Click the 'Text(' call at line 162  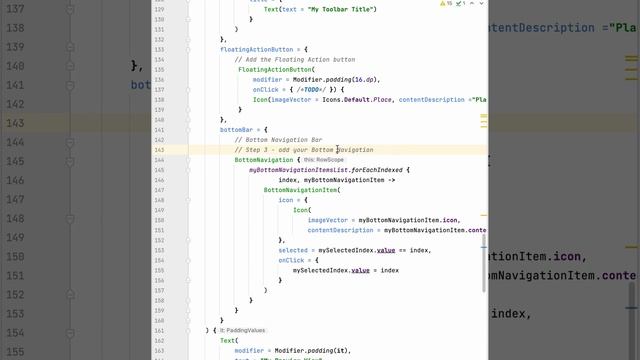tap(229, 341)
